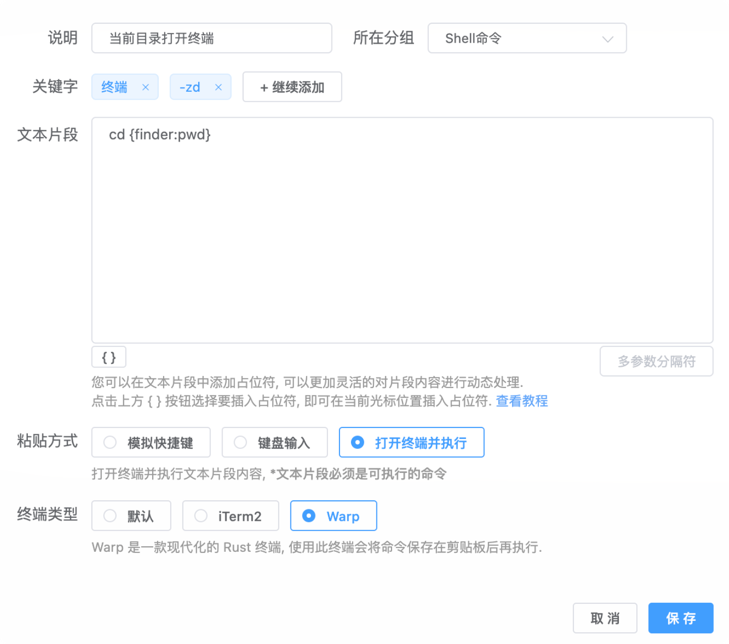This screenshot has height=644, width=729.
Task: Click the 多参数分隔符 button
Action: tap(656, 361)
